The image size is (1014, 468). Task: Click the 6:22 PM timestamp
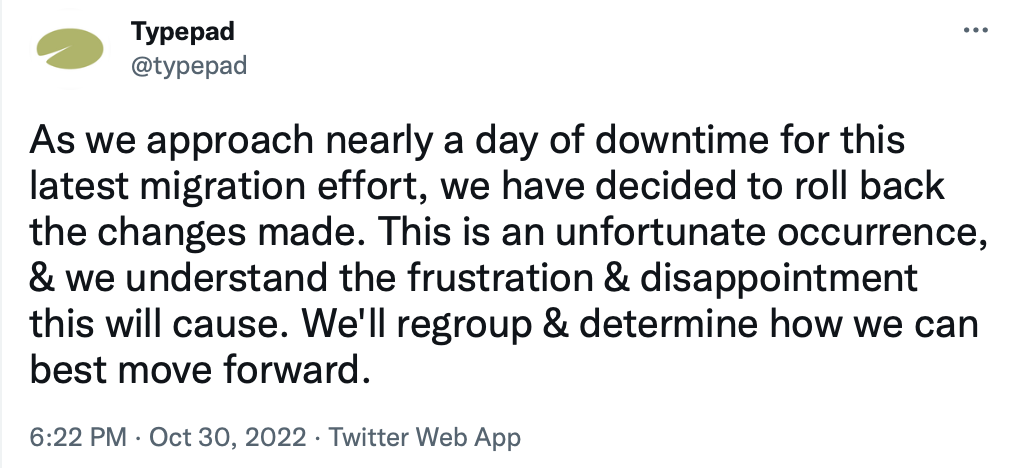79,437
